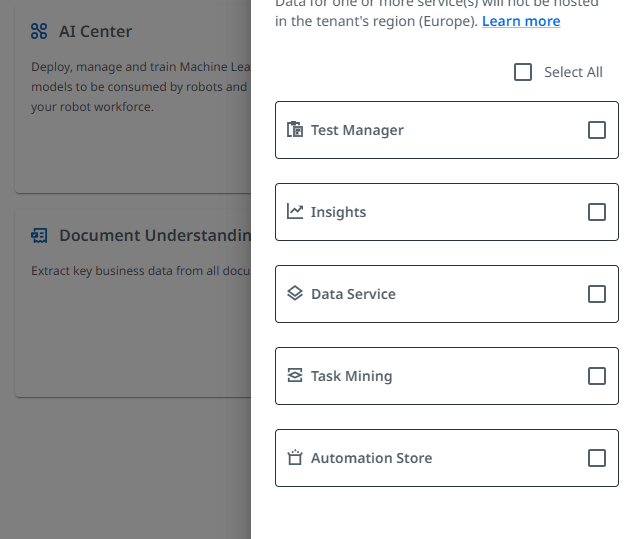The image size is (637, 539).
Task: Click the Task Mining icon
Action: pyautogui.click(x=295, y=376)
